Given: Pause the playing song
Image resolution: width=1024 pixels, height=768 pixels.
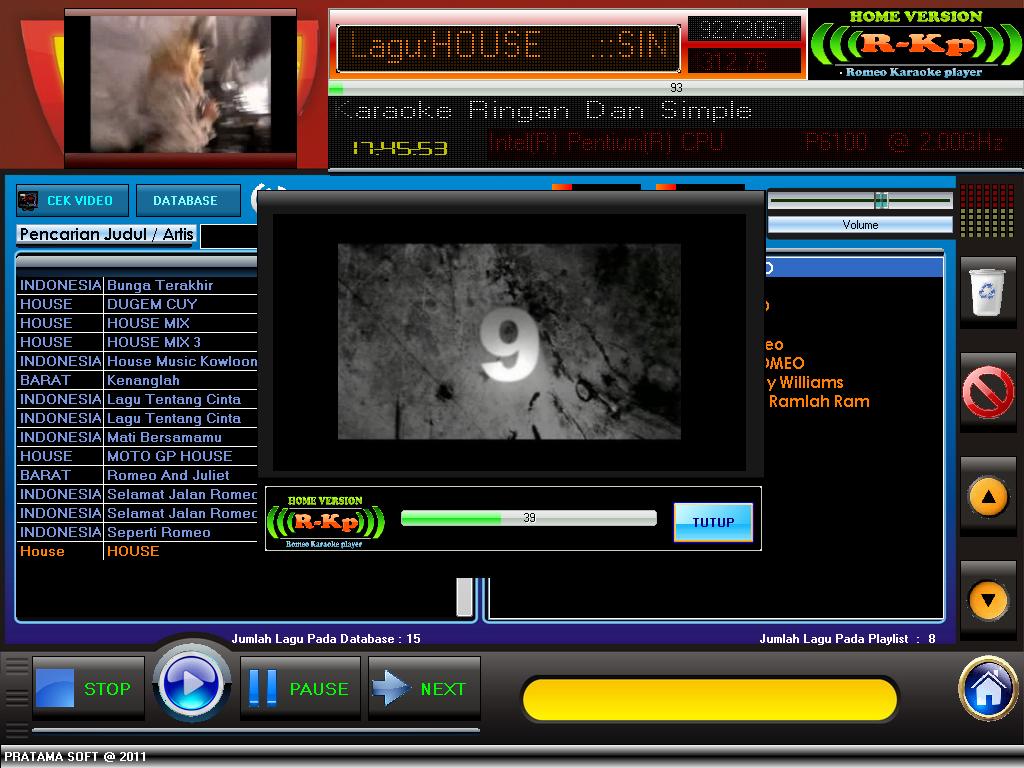Looking at the screenshot, I should click(300, 688).
